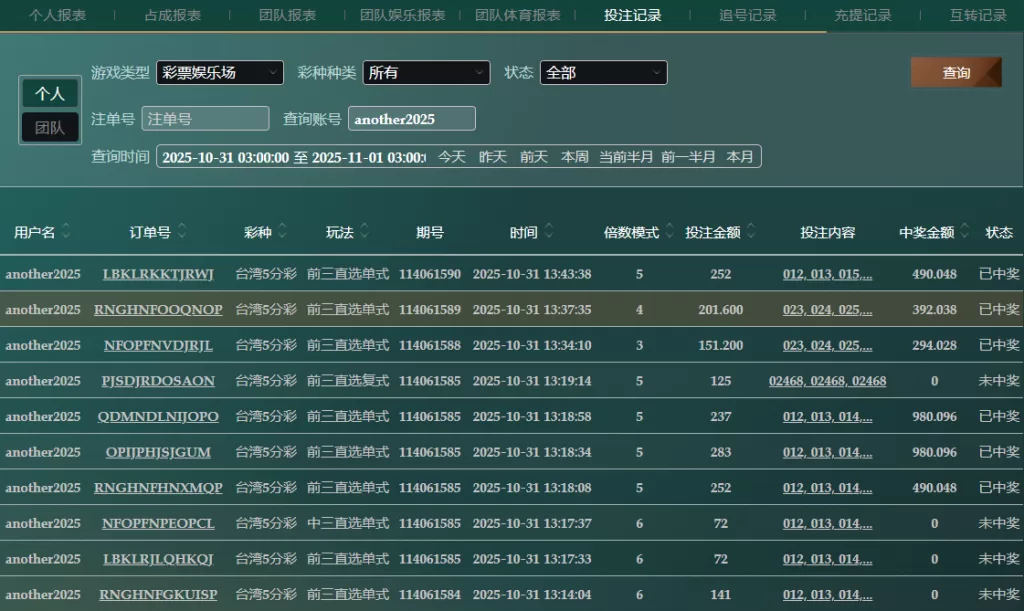Sort by 彩种 column sort icon
This screenshot has height=611, width=1024.
283,232
